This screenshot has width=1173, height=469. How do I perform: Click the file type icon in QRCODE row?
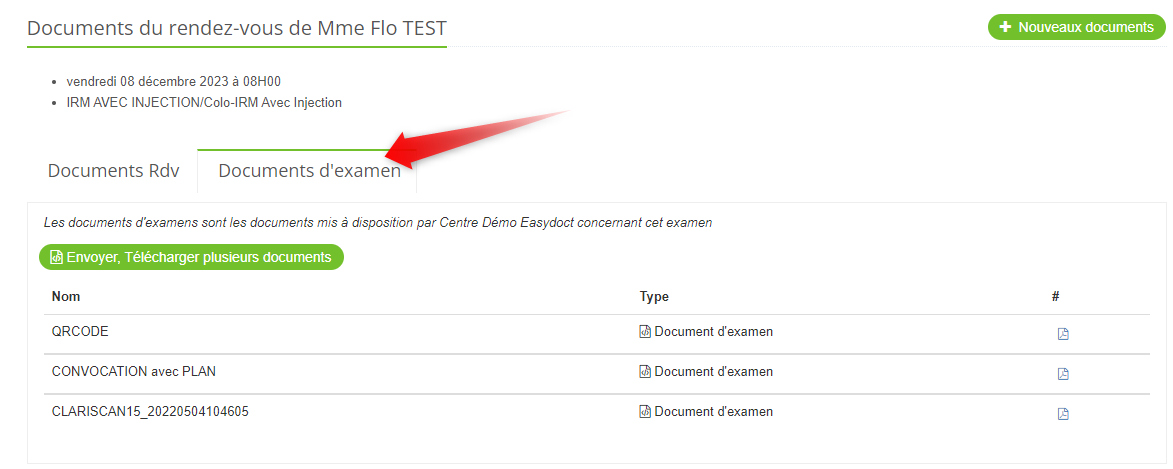(645, 331)
